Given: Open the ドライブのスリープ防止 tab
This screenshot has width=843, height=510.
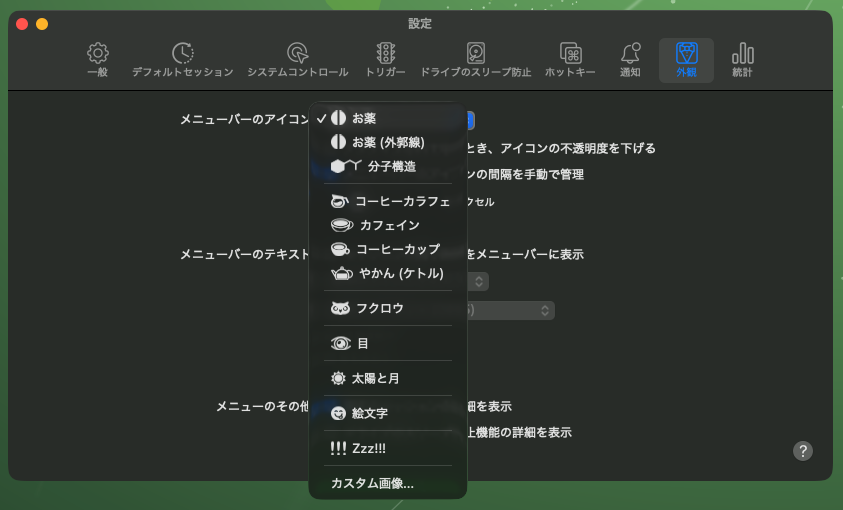Looking at the screenshot, I should (x=475, y=60).
